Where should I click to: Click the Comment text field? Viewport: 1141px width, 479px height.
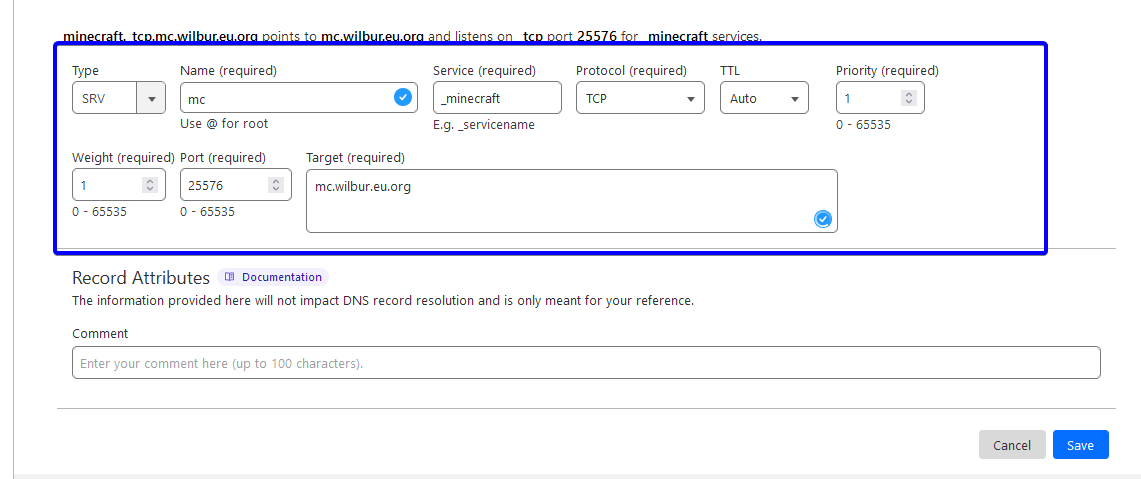pos(586,363)
